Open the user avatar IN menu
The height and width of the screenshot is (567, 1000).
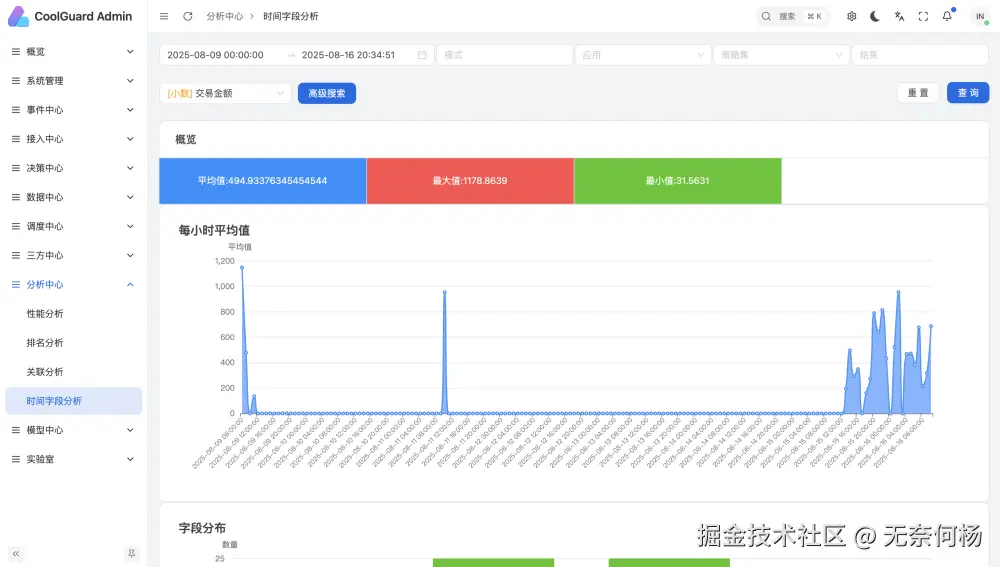pos(980,17)
